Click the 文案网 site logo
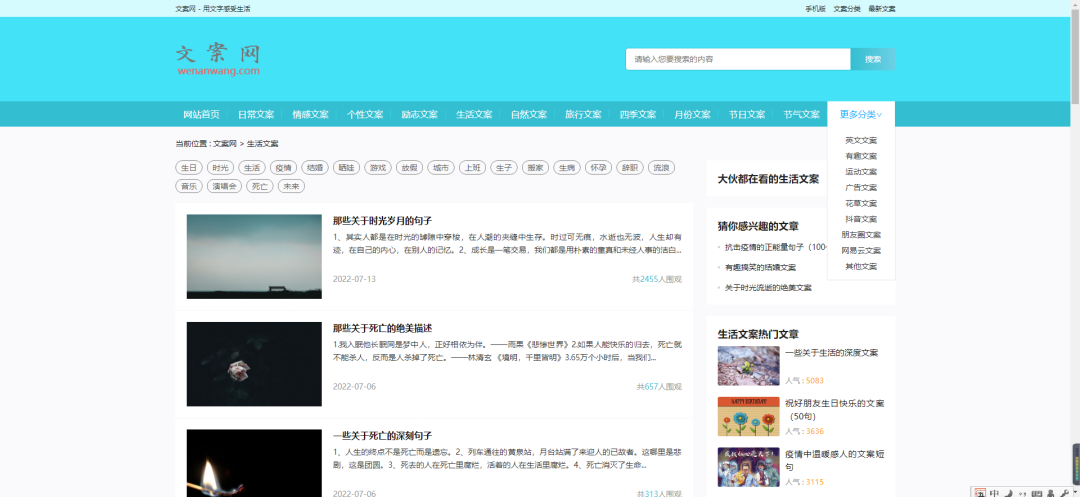The height and width of the screenshot is (497, 1080). 218,60
